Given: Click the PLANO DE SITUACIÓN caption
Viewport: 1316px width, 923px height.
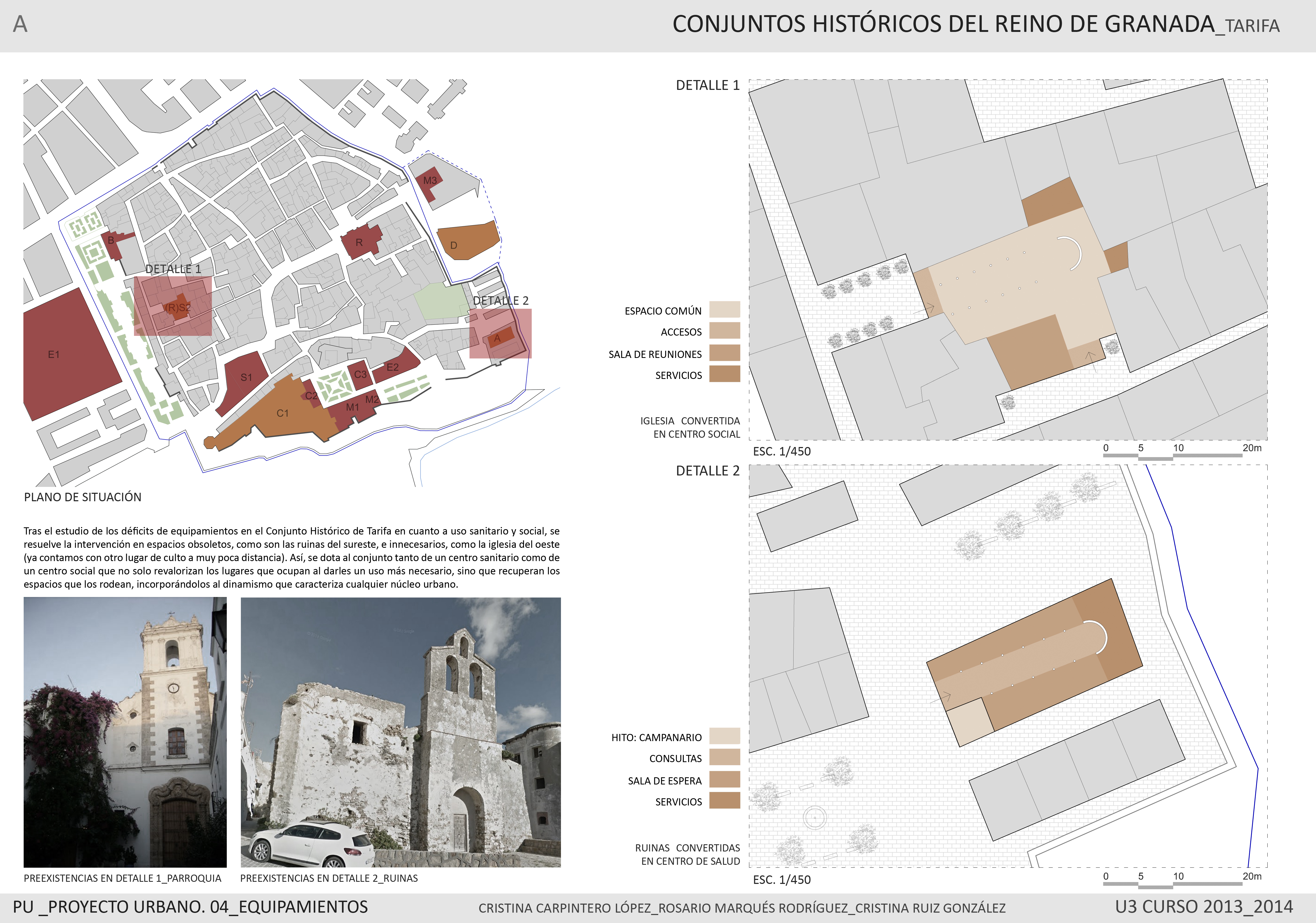Looking at the screenshot, I should (82, 497).
